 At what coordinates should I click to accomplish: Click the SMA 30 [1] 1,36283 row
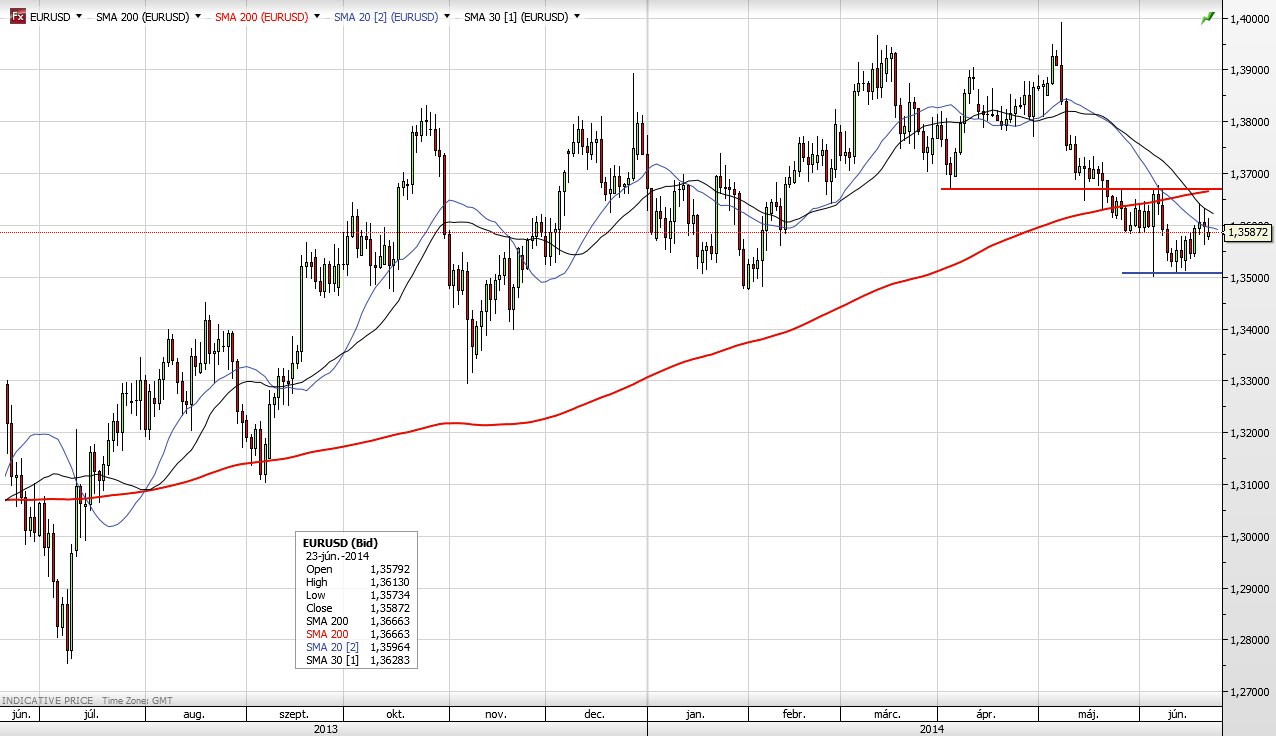(358, 660)
